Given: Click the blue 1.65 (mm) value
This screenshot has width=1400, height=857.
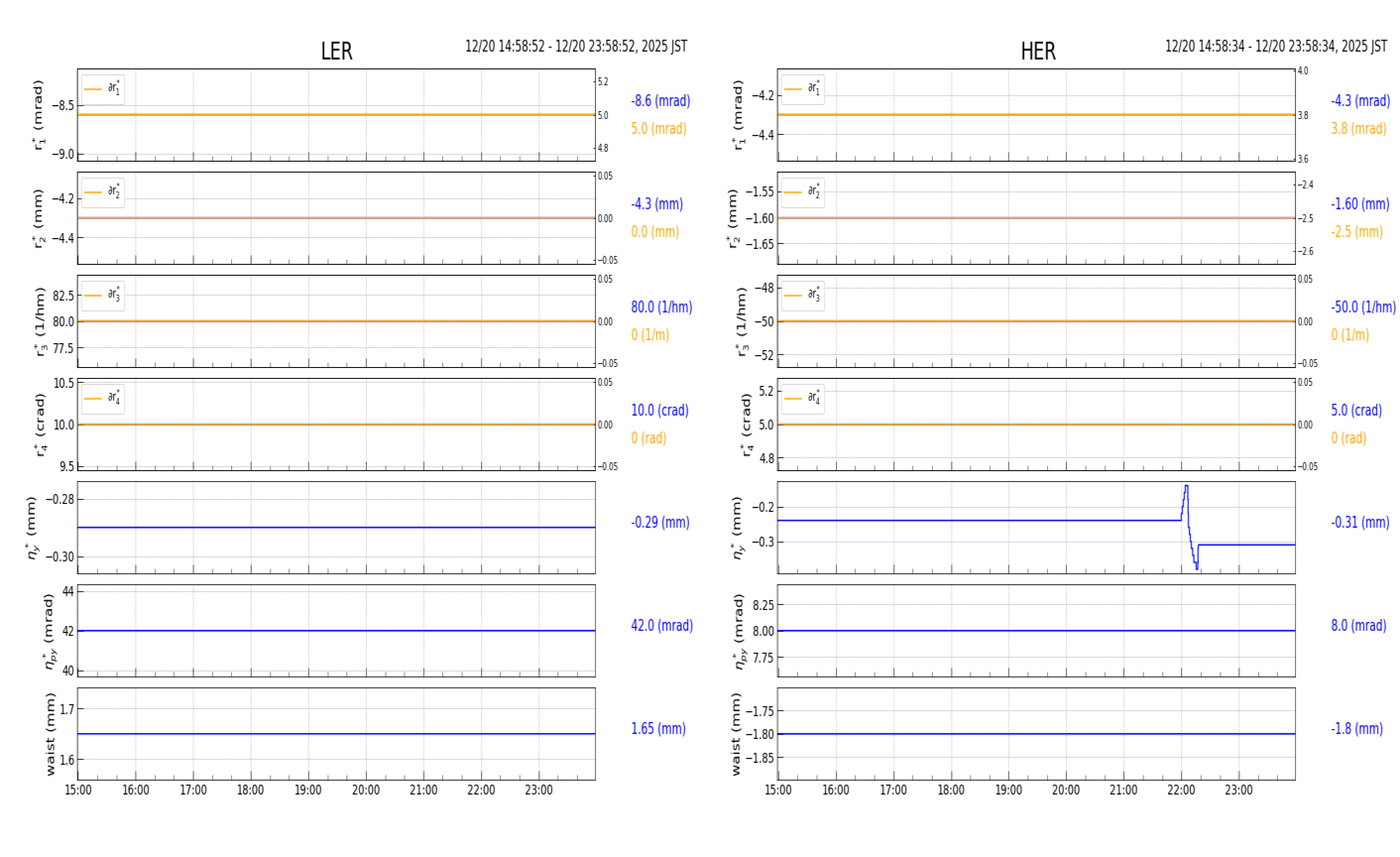Looking at the screenshot, I should (x=658, y=729).
